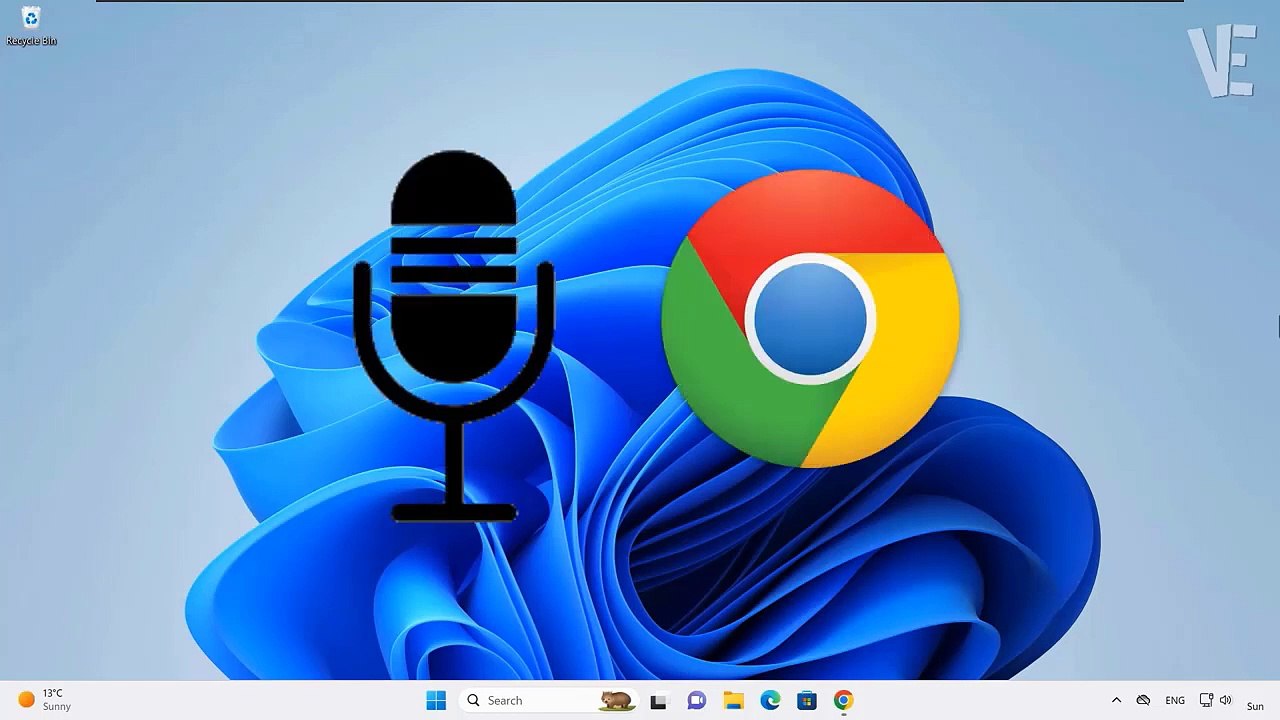The image size is (1280, 720).
Task: Open network settings from the tray
Action: click(x=1206, y=701)
